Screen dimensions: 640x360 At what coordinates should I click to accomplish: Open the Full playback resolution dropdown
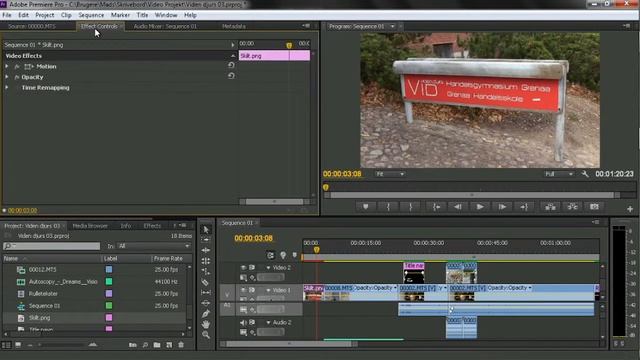coord(559,174)
